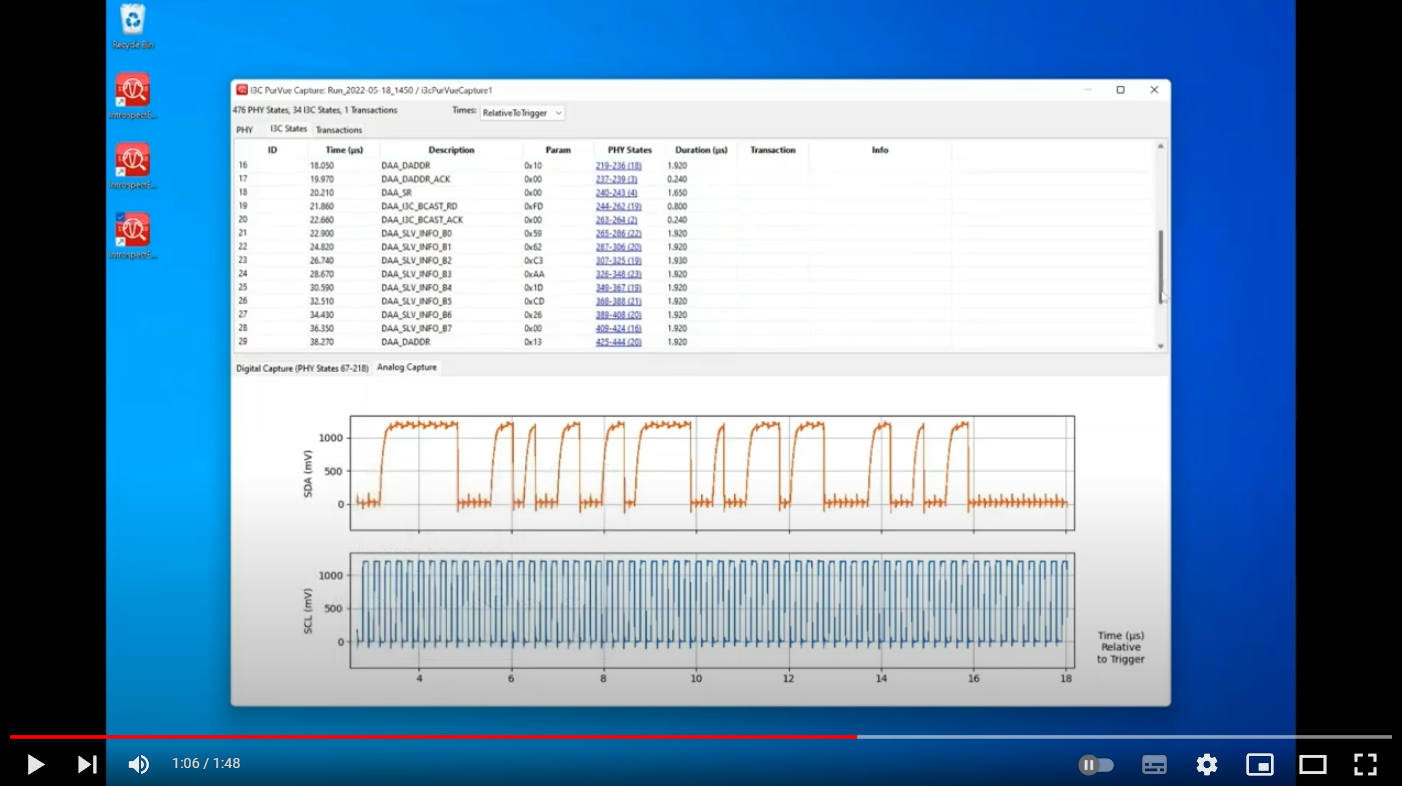Follow the 409-424 (16) PHY states link
Image resolution: width=1402 pixels, height=786 pixels.
(x=619, y=328)
